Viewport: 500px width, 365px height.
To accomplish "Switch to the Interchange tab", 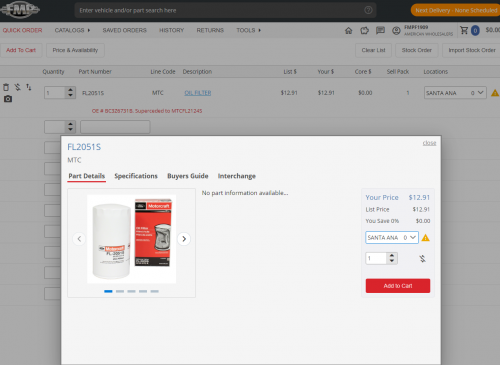I will pos(237,176).
